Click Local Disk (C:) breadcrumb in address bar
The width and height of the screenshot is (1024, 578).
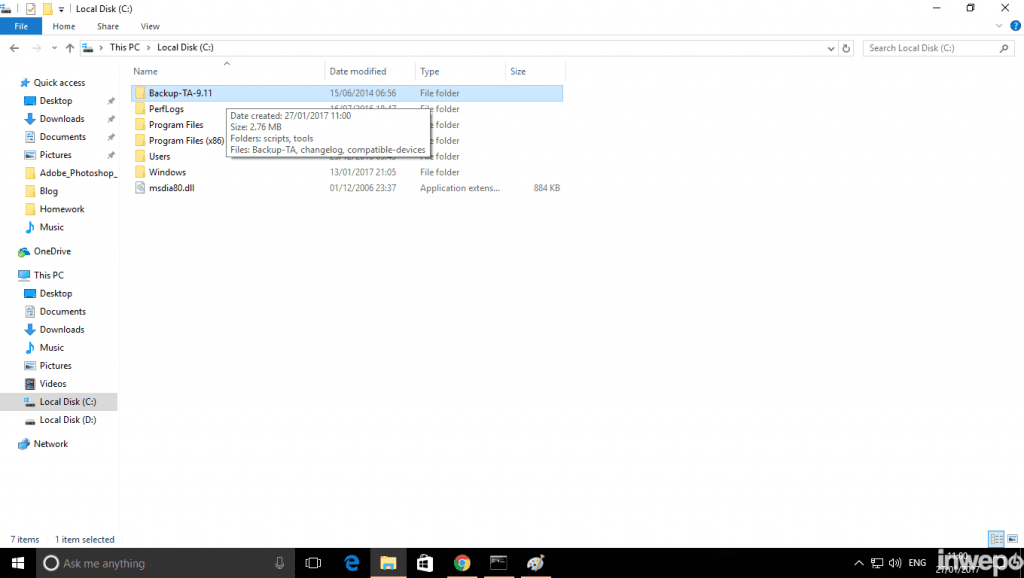(185, 47)
